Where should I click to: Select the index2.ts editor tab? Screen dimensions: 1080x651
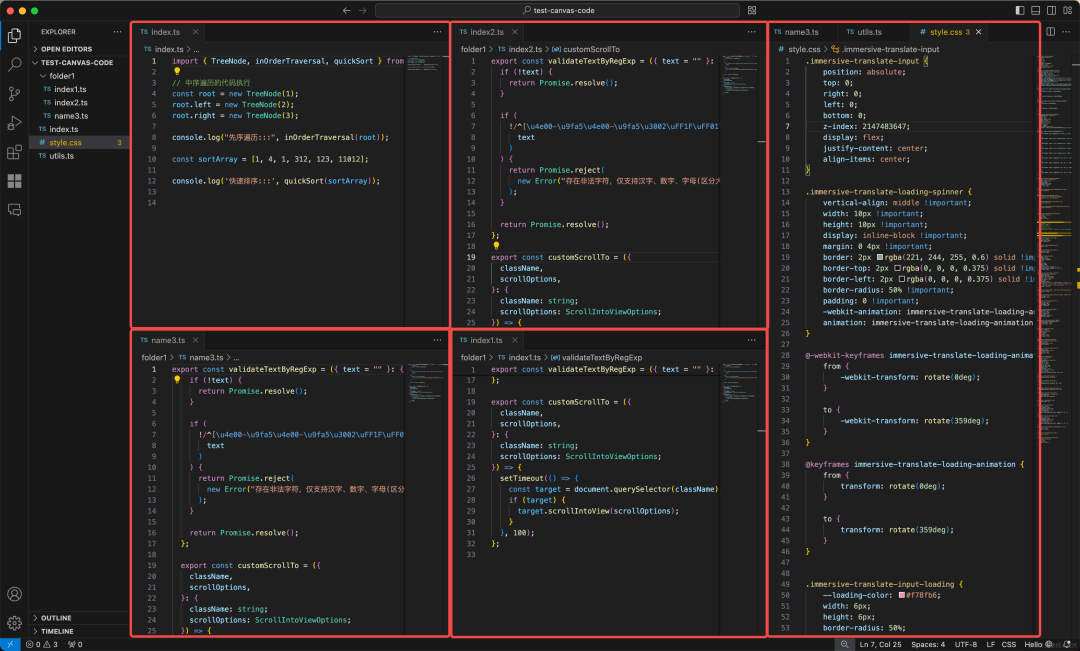click(487, 32)
